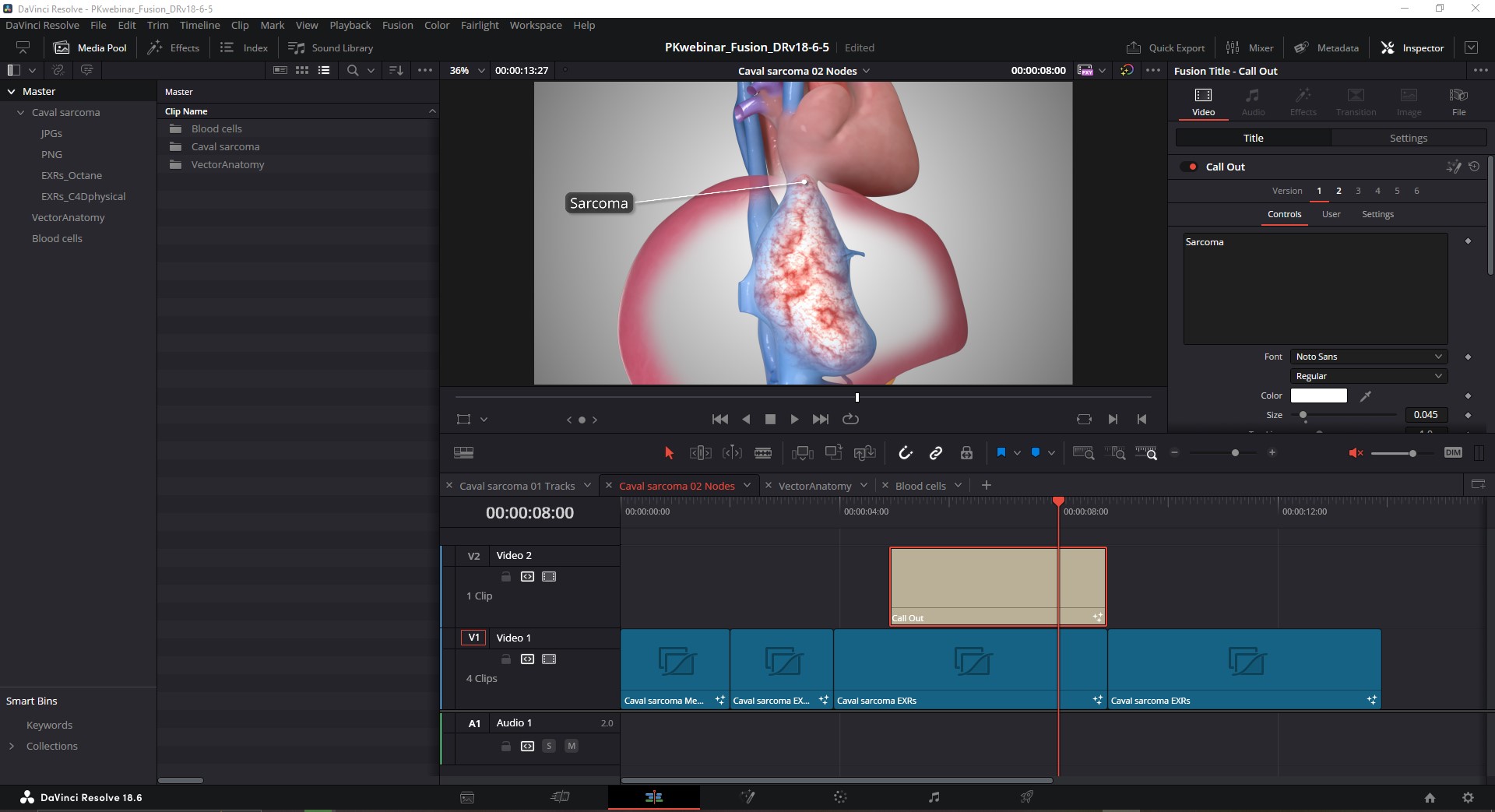Click Custom Zoom icon
Viewport: 1495px width, 812px height.
point(1146,453)
